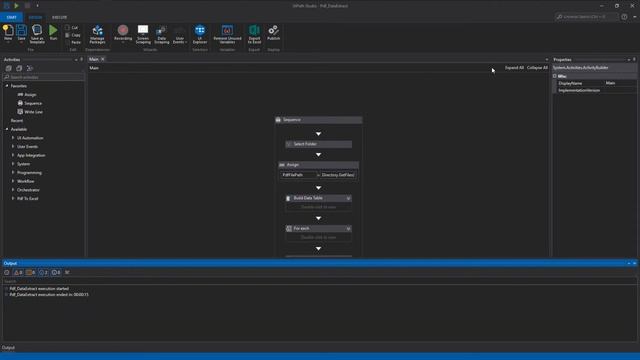Open Manage Packages
Image resolution: width=640 pixels, height=360 pixels.
click(98, 34)
